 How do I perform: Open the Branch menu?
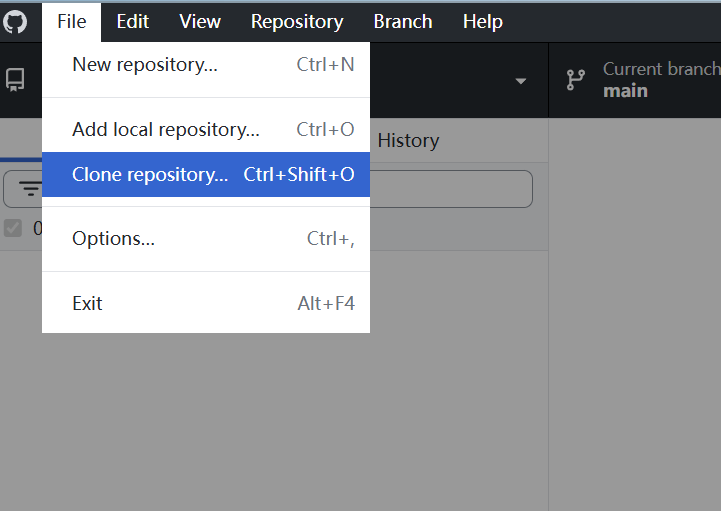click(402, 21)
